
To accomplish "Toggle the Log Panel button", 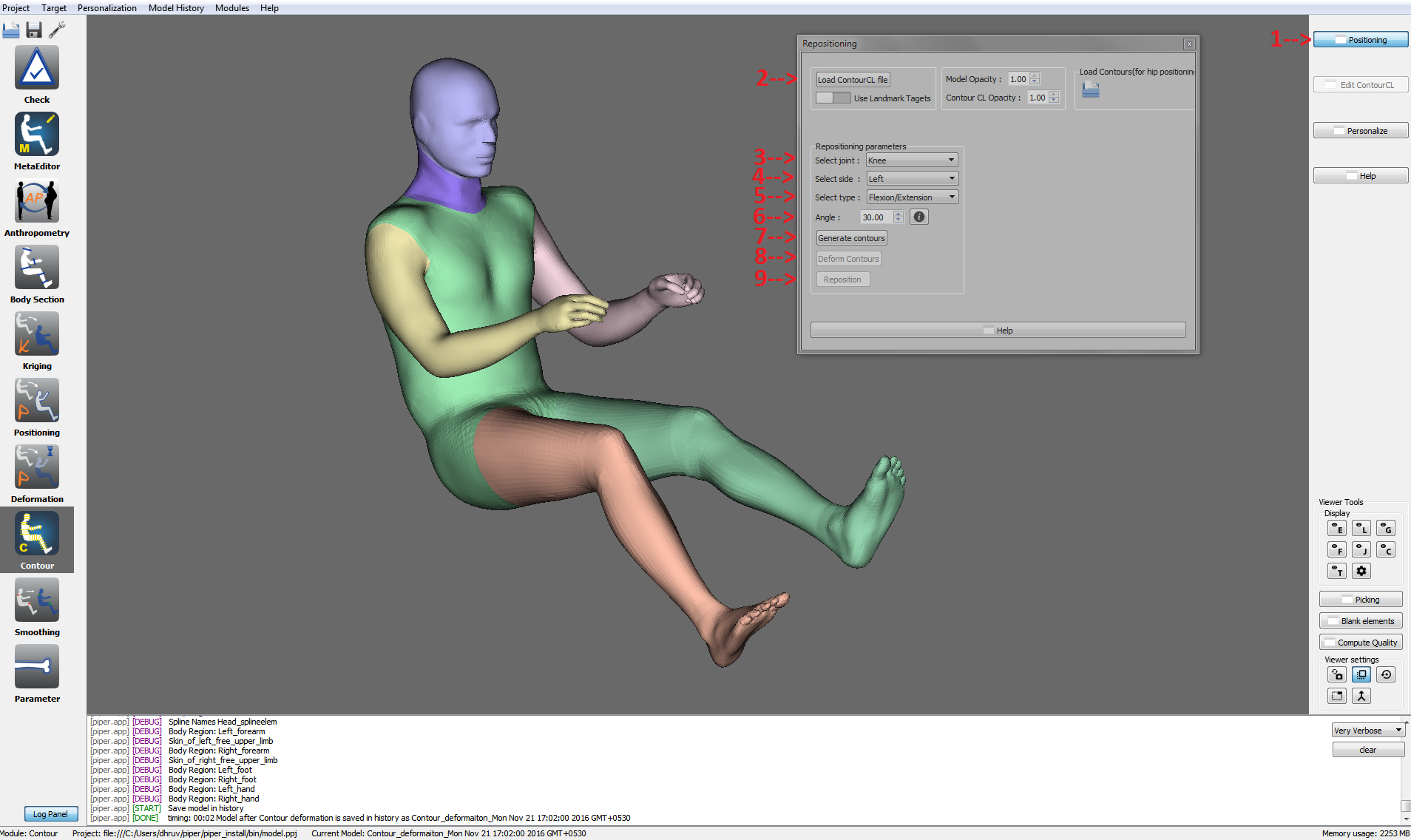I will [50, 814].
